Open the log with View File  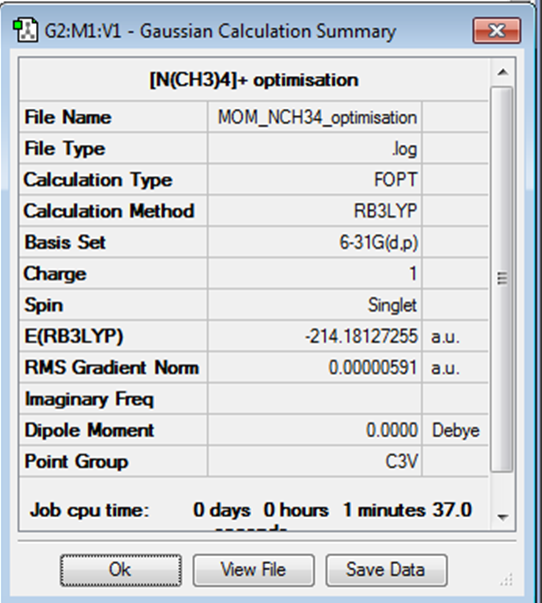pyautogui.click(x=253, y=570)
